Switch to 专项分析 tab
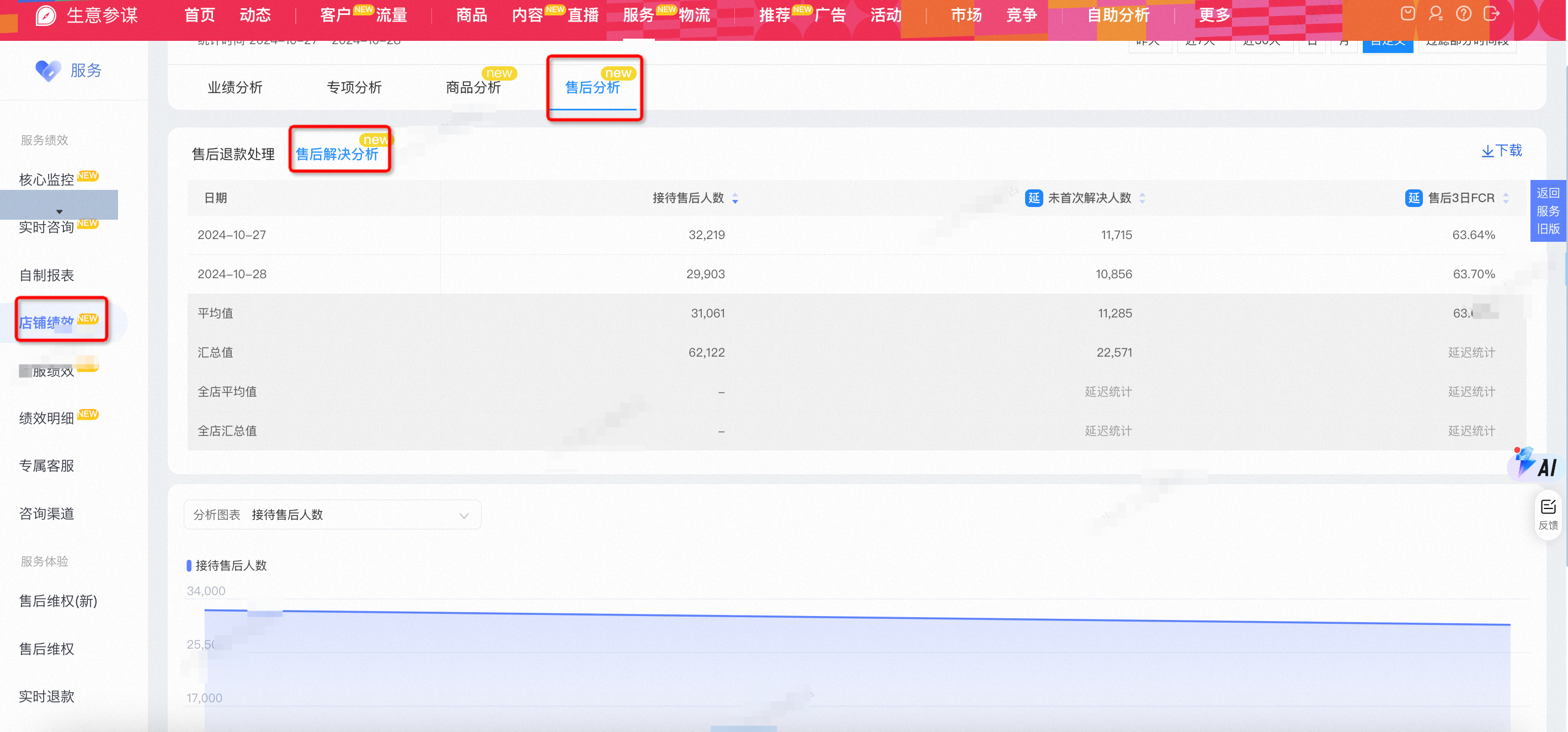 (354, 88)
